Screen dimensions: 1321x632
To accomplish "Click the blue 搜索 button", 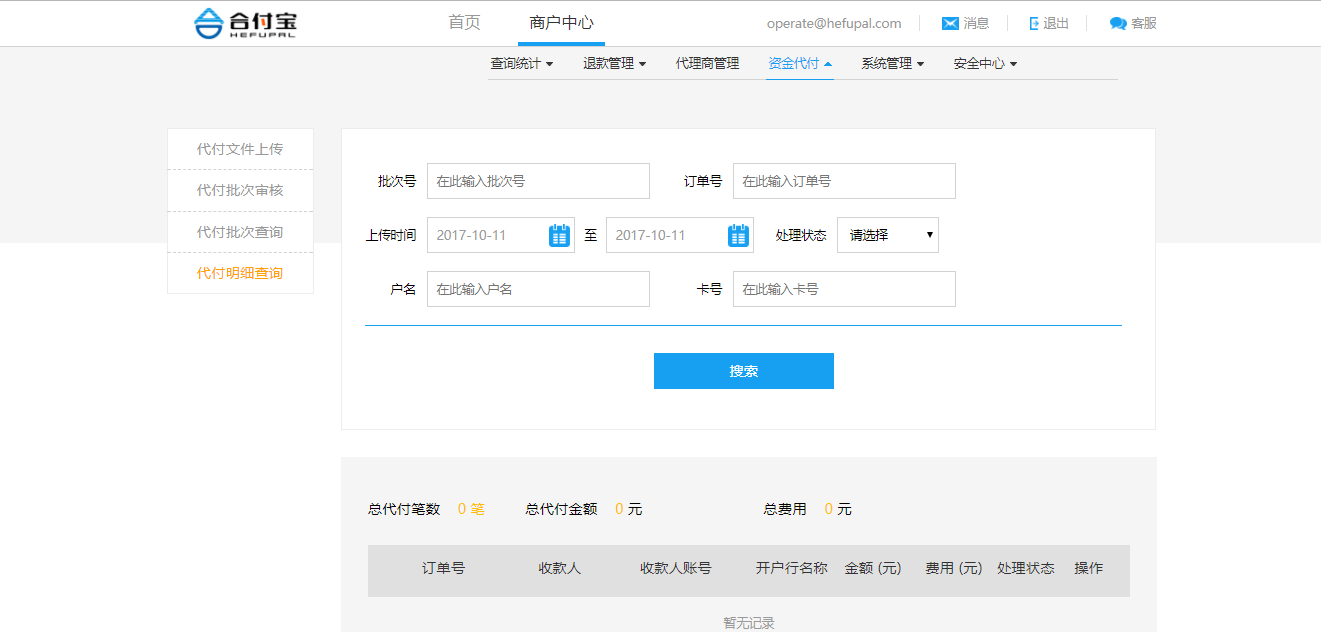I will coord(744,371).
